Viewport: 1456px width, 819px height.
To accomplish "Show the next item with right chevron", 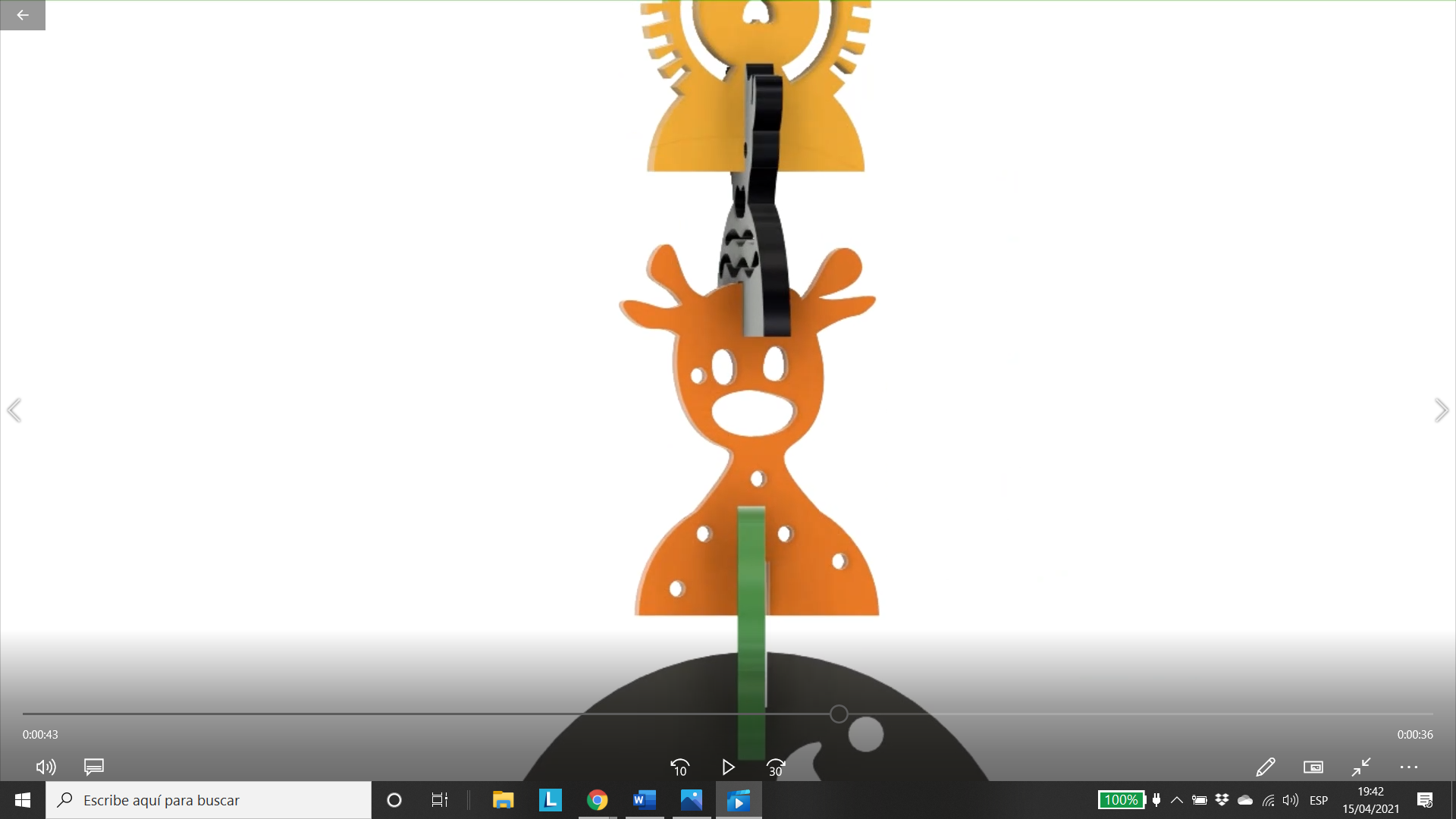I will (1441, 410).
